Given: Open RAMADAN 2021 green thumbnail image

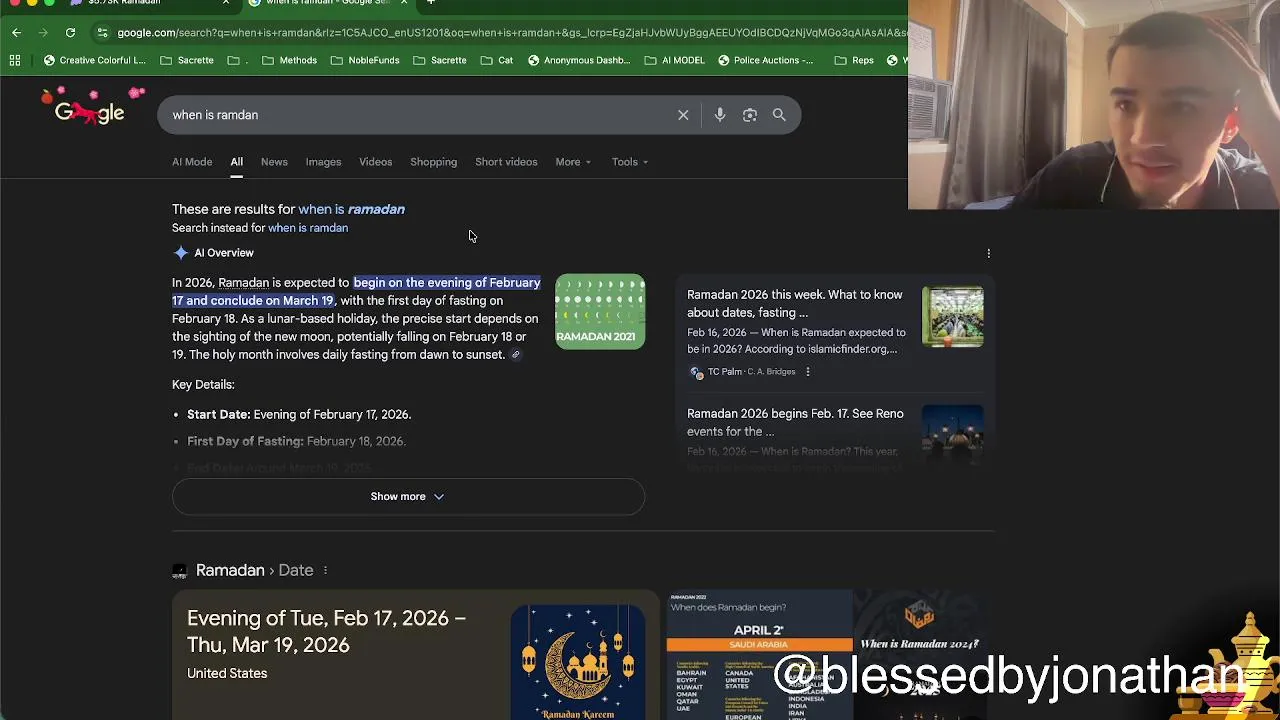Looking at the screenshot, I should 600,312.
